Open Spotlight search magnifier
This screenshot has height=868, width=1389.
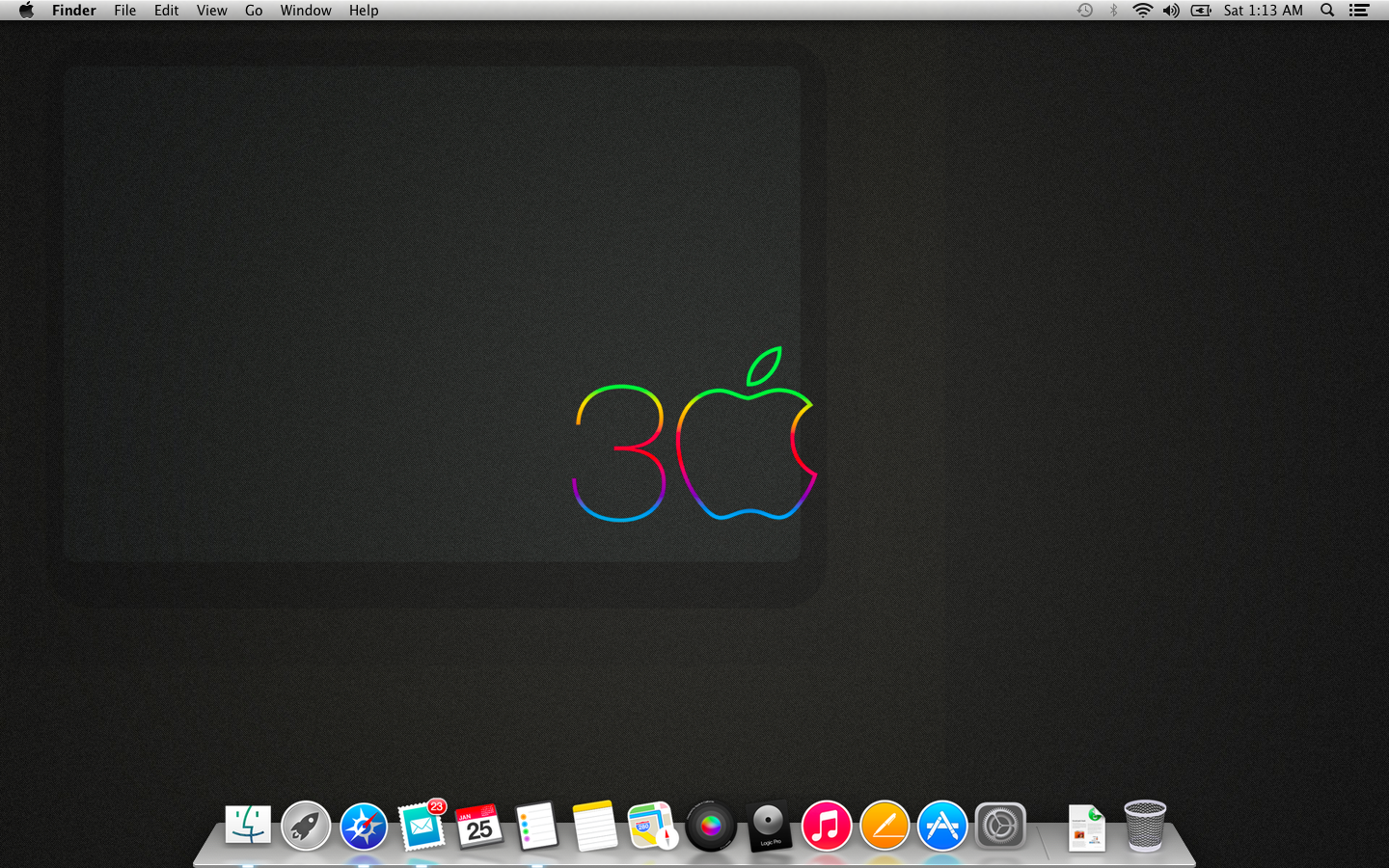(1327, 10)
